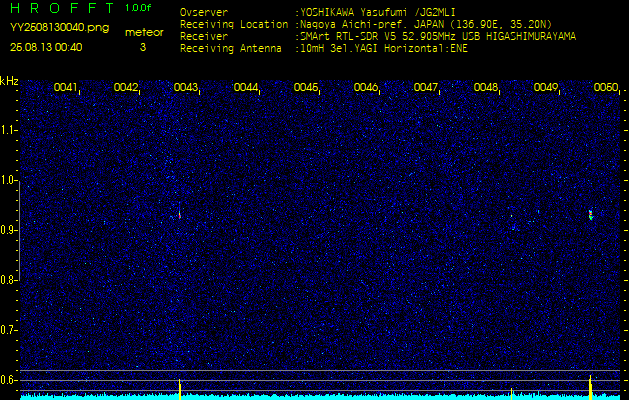Click the bright meteor echo below 0050
This screenshot has height=400, width=629.
590,215
